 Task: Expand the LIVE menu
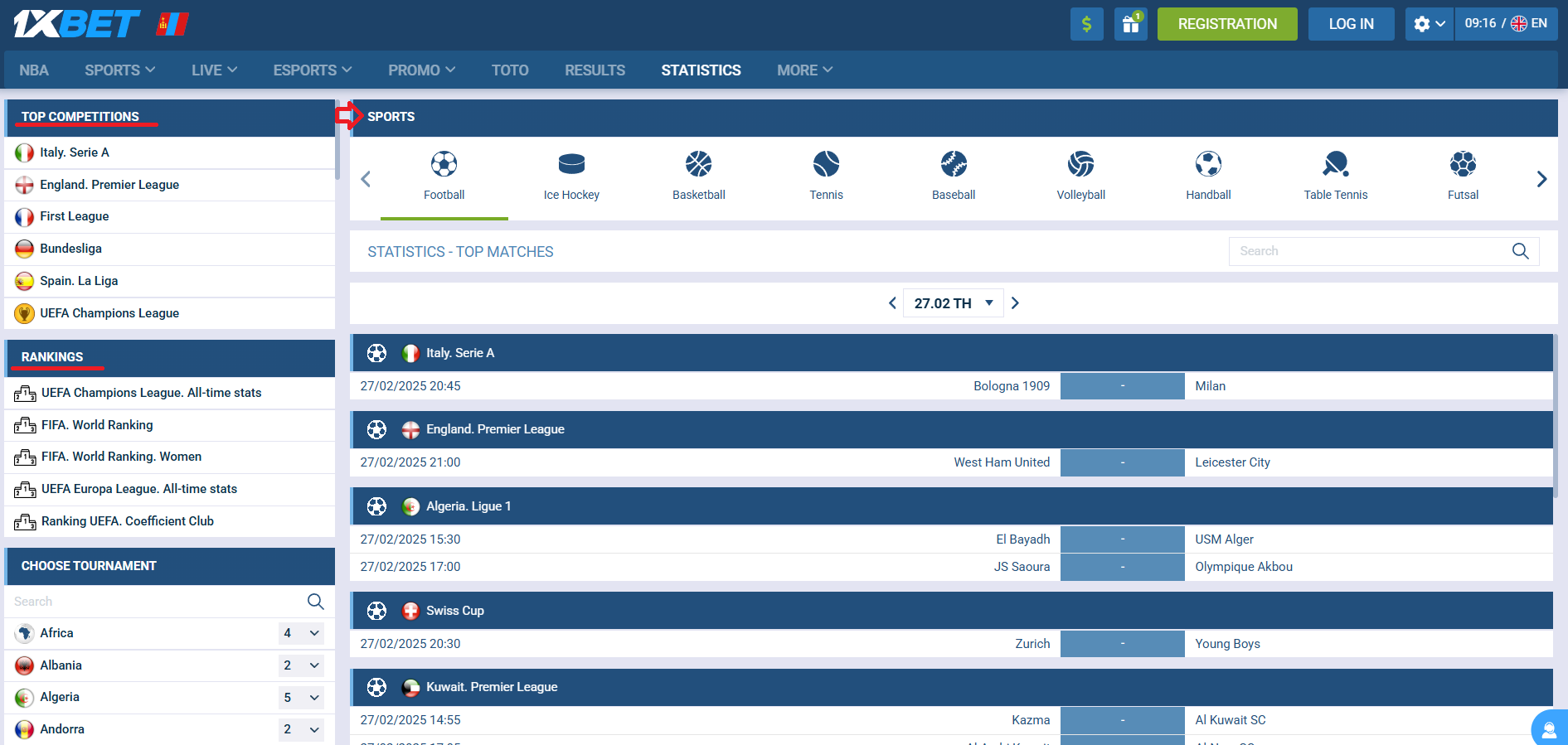pyautogui.click(x=214, y=70)
